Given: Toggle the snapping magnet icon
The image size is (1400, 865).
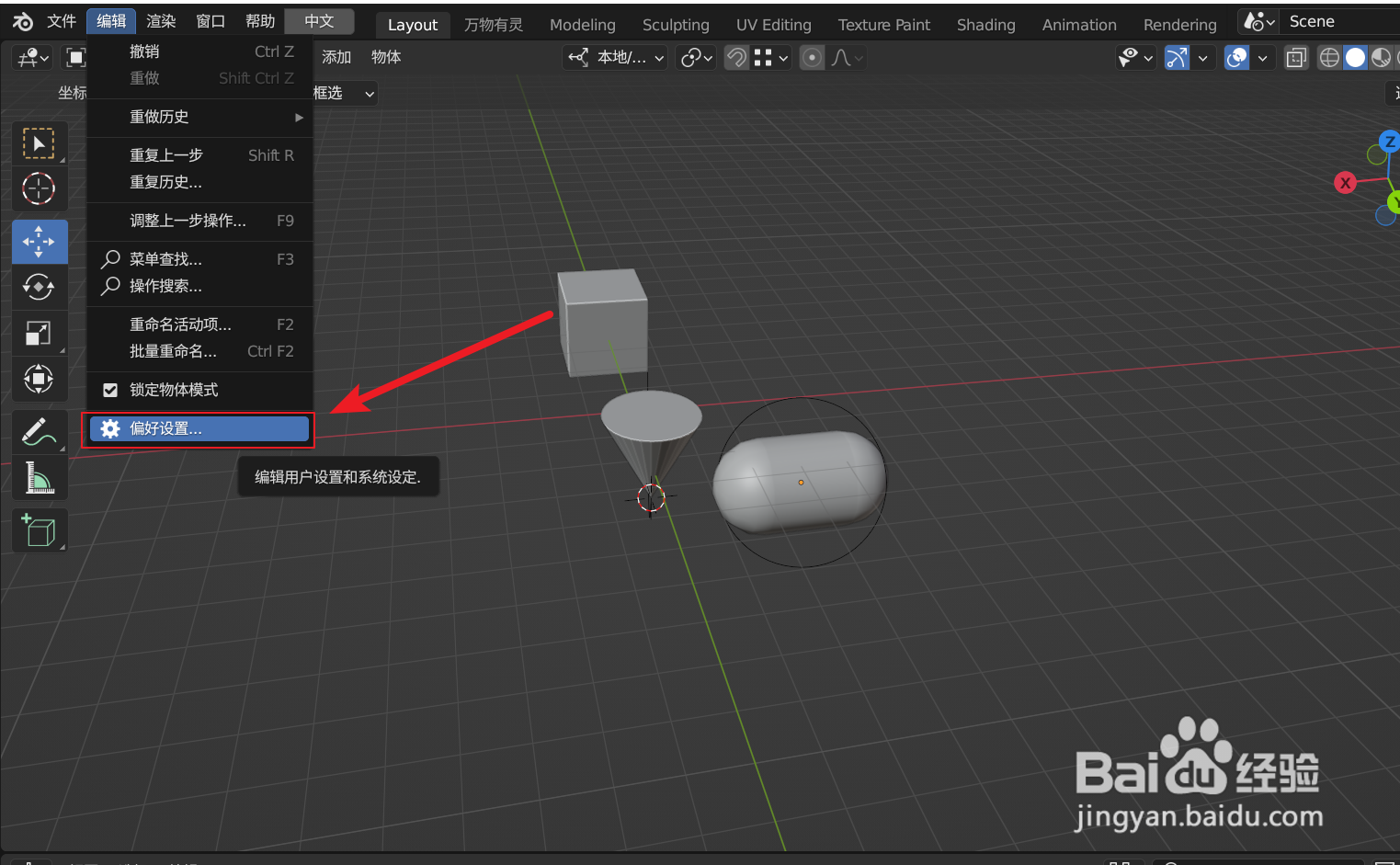Looking at the screenshot, I should point(736,58).
